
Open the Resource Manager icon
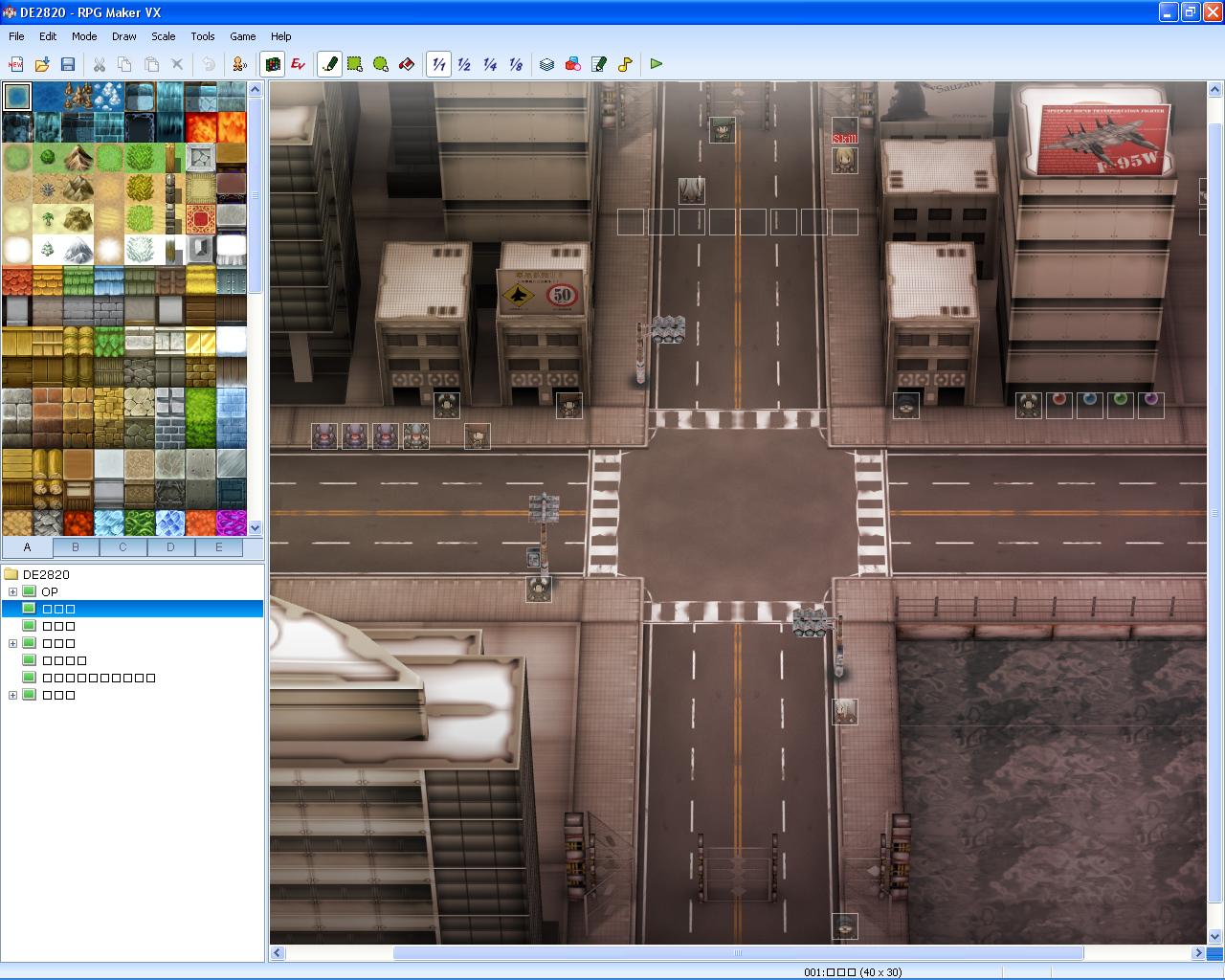click(572, 64)
